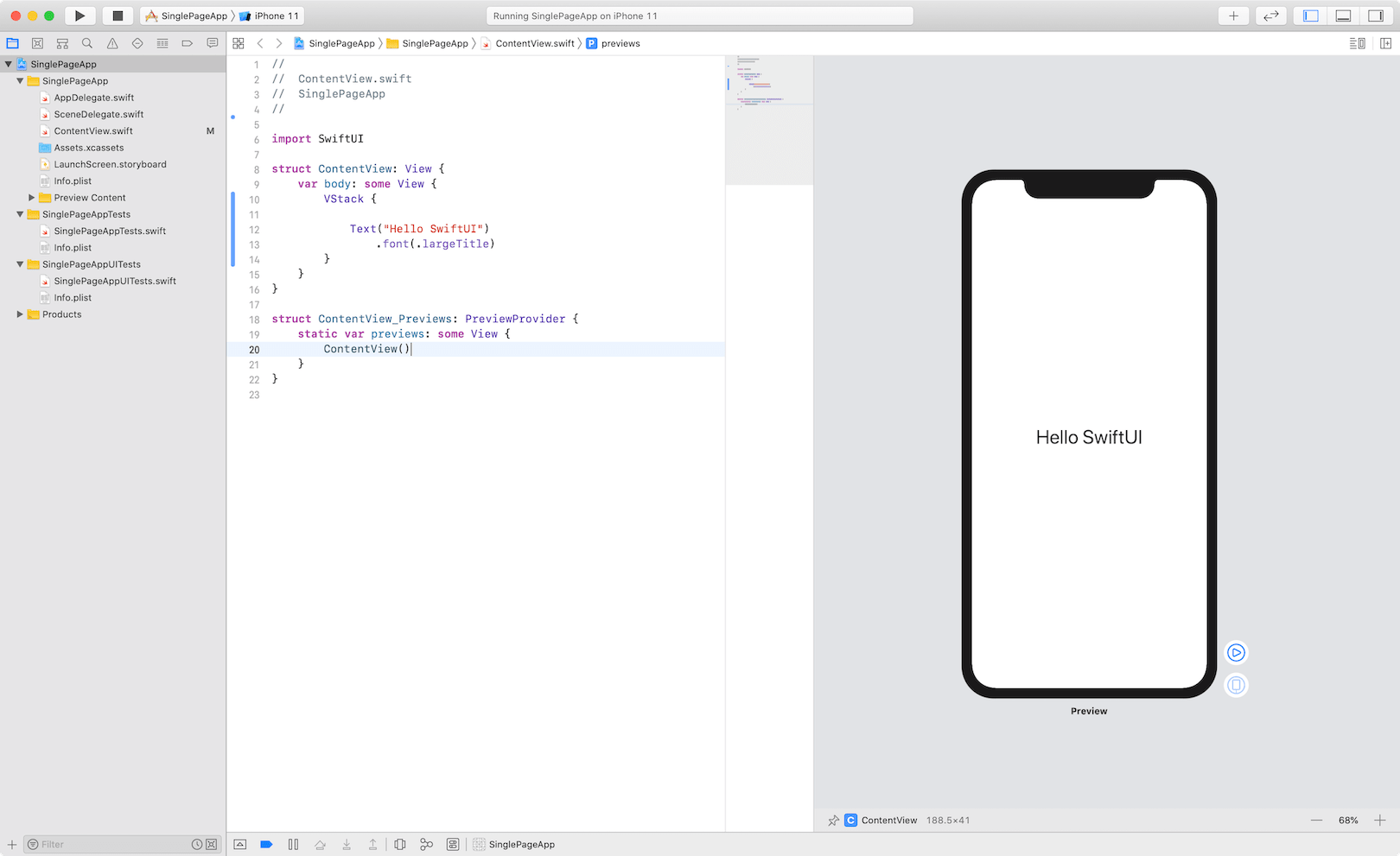The width and height of the screenshot is (1400, 856).
Task: Show only source-controlled files filter
Action: tap(211, 845)
